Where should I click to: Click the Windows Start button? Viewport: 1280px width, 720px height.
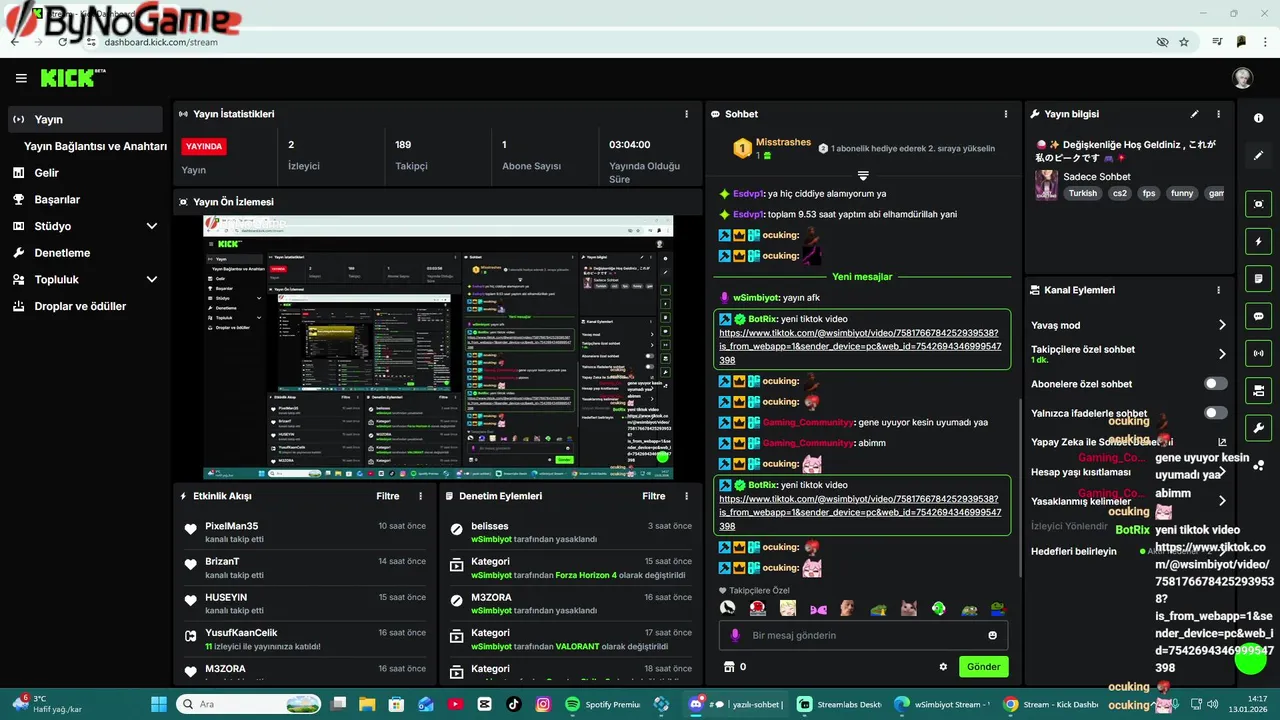[x=159, y=704]
